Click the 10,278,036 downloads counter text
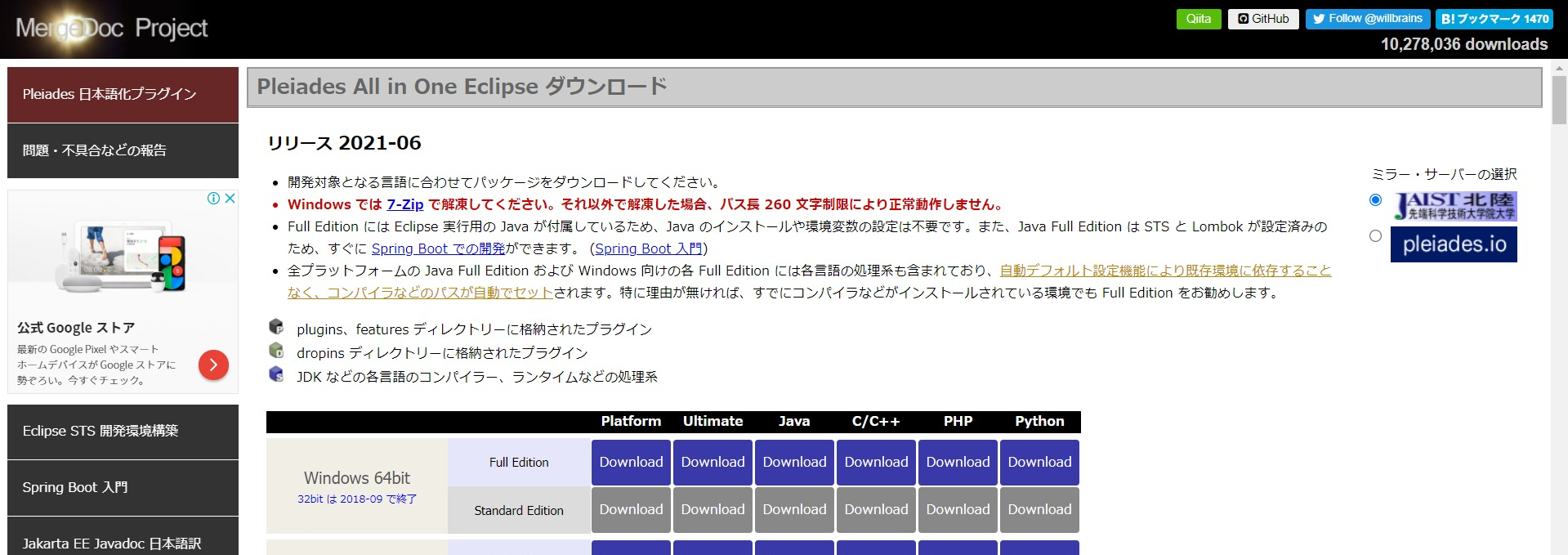 click(x=1464, y=44)
